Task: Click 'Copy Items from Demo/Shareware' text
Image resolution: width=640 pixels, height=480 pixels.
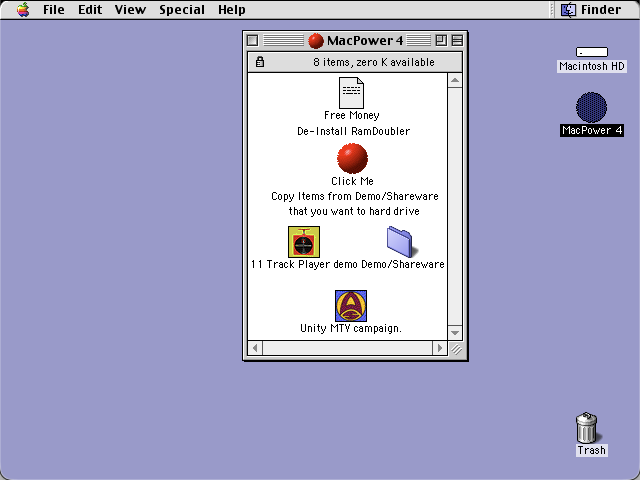Action: point(355,196)
